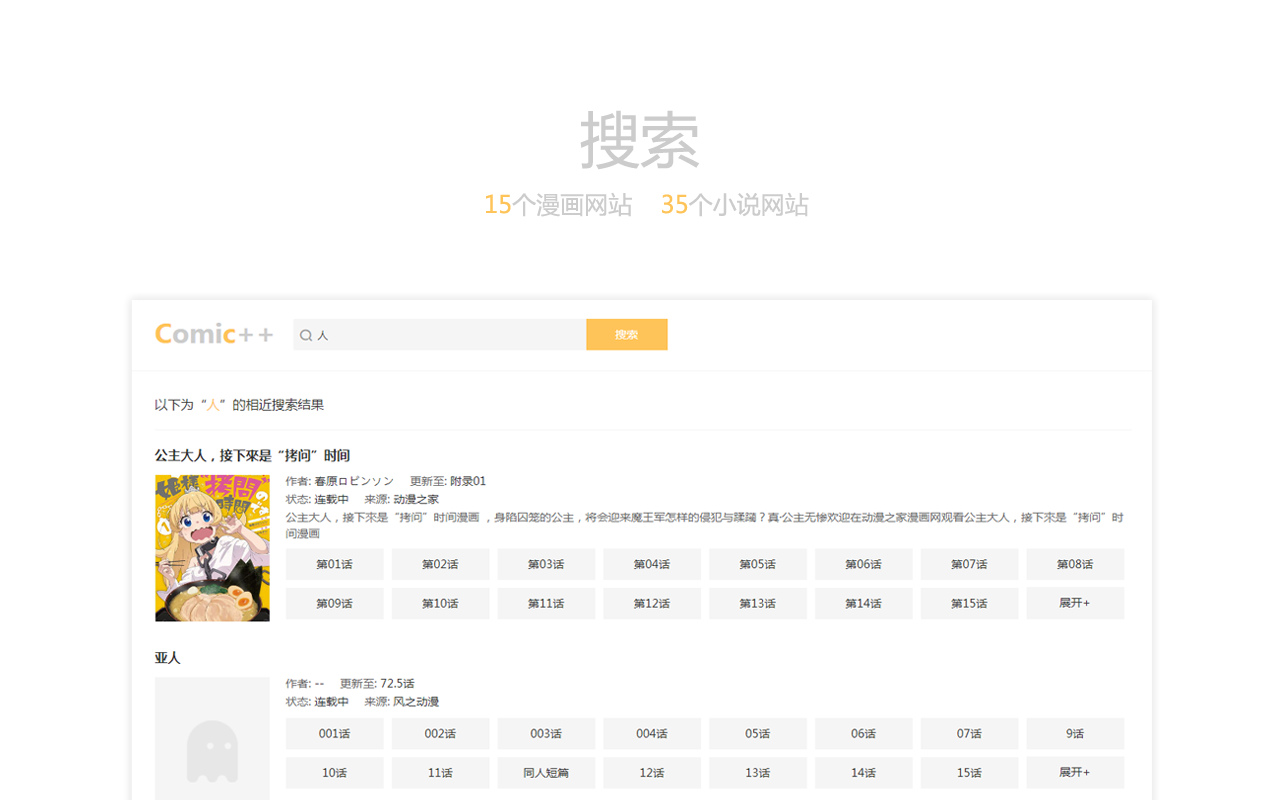Image resolution: width=1280 pixels, height=800 pixels.
Task: Click the 公主大人，接下来是"拷问"时间 title link
Action: tap(252, 455)
